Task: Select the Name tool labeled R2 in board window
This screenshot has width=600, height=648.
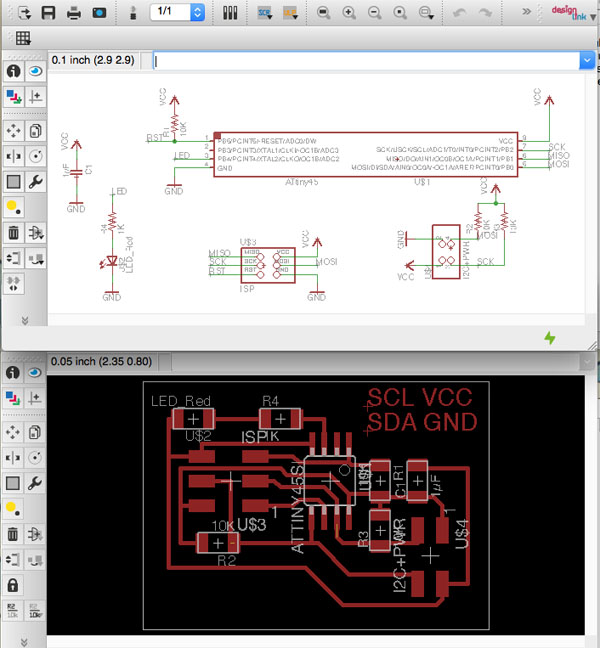Action: [x=13, y=611]
